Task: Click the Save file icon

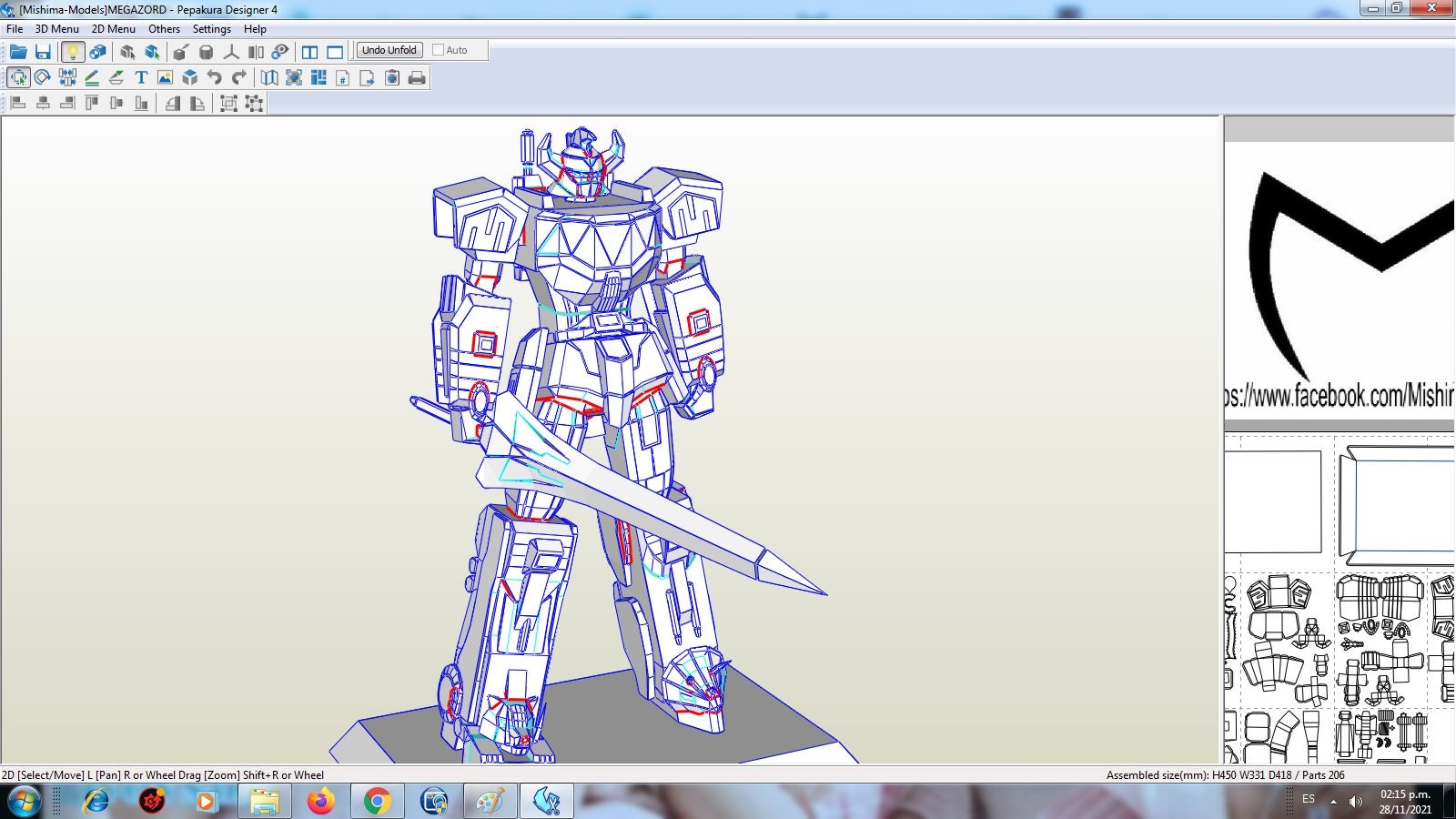Action: (x=45, y=52)
